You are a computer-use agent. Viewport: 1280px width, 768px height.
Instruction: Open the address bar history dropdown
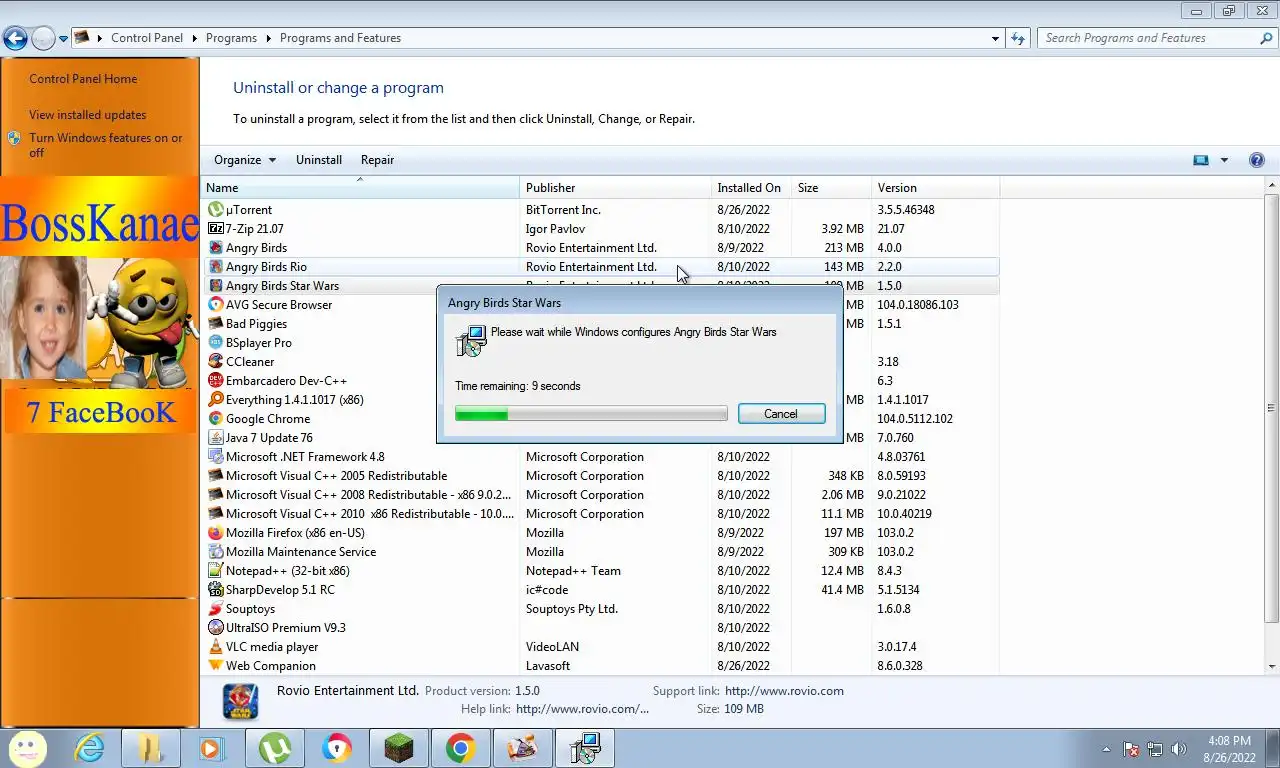click(995, 38)
